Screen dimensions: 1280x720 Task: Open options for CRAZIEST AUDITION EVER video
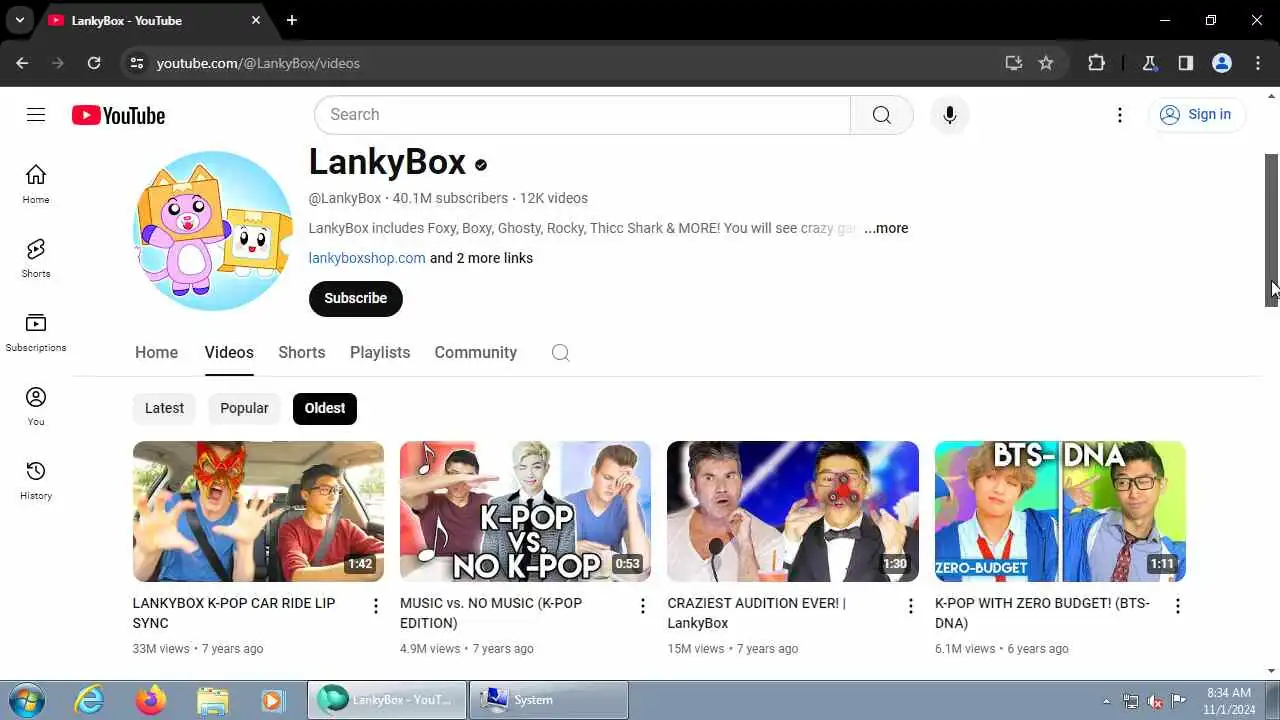tap(911, 606)
